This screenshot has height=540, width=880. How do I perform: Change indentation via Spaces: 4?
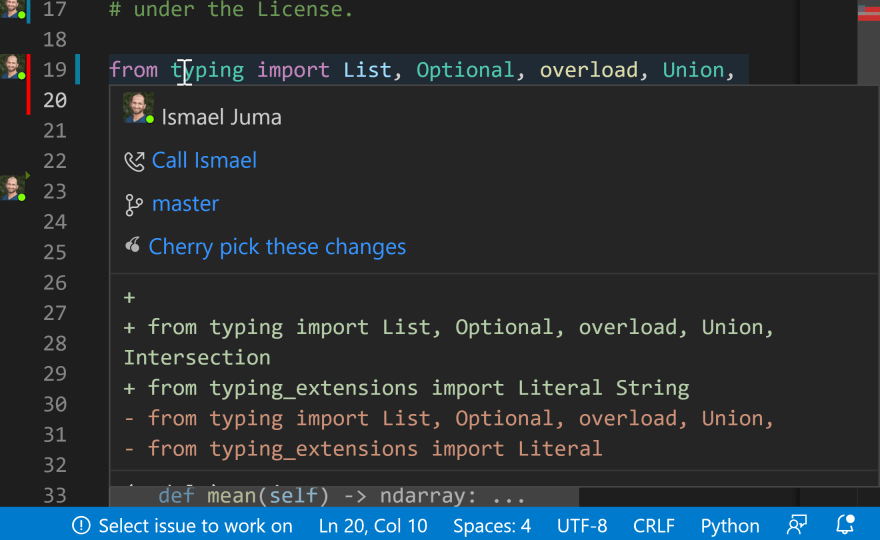[x=492, y=526]
